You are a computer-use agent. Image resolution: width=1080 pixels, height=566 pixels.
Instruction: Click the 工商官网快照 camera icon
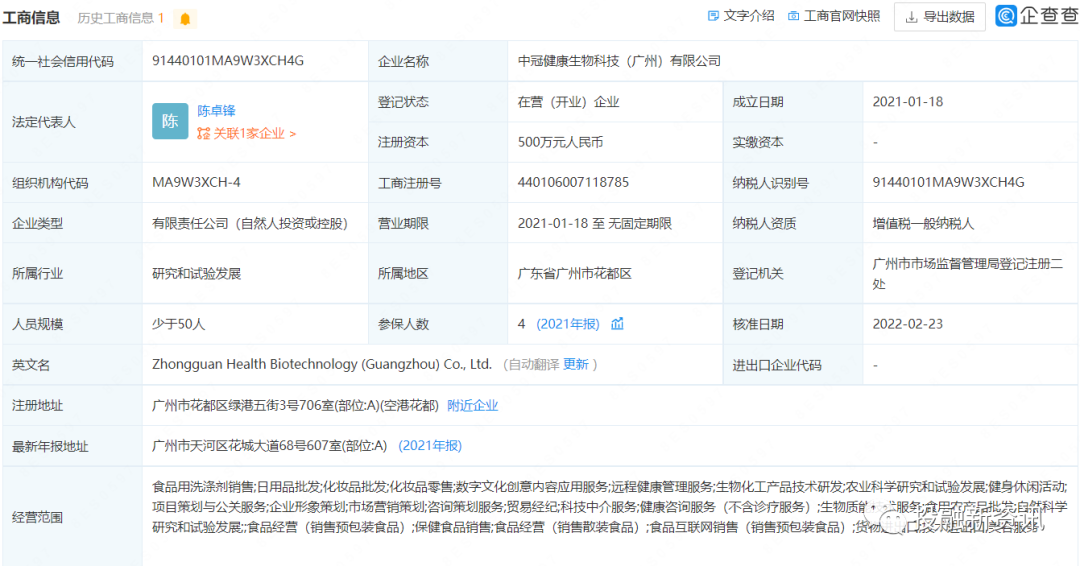pos(793,16)
